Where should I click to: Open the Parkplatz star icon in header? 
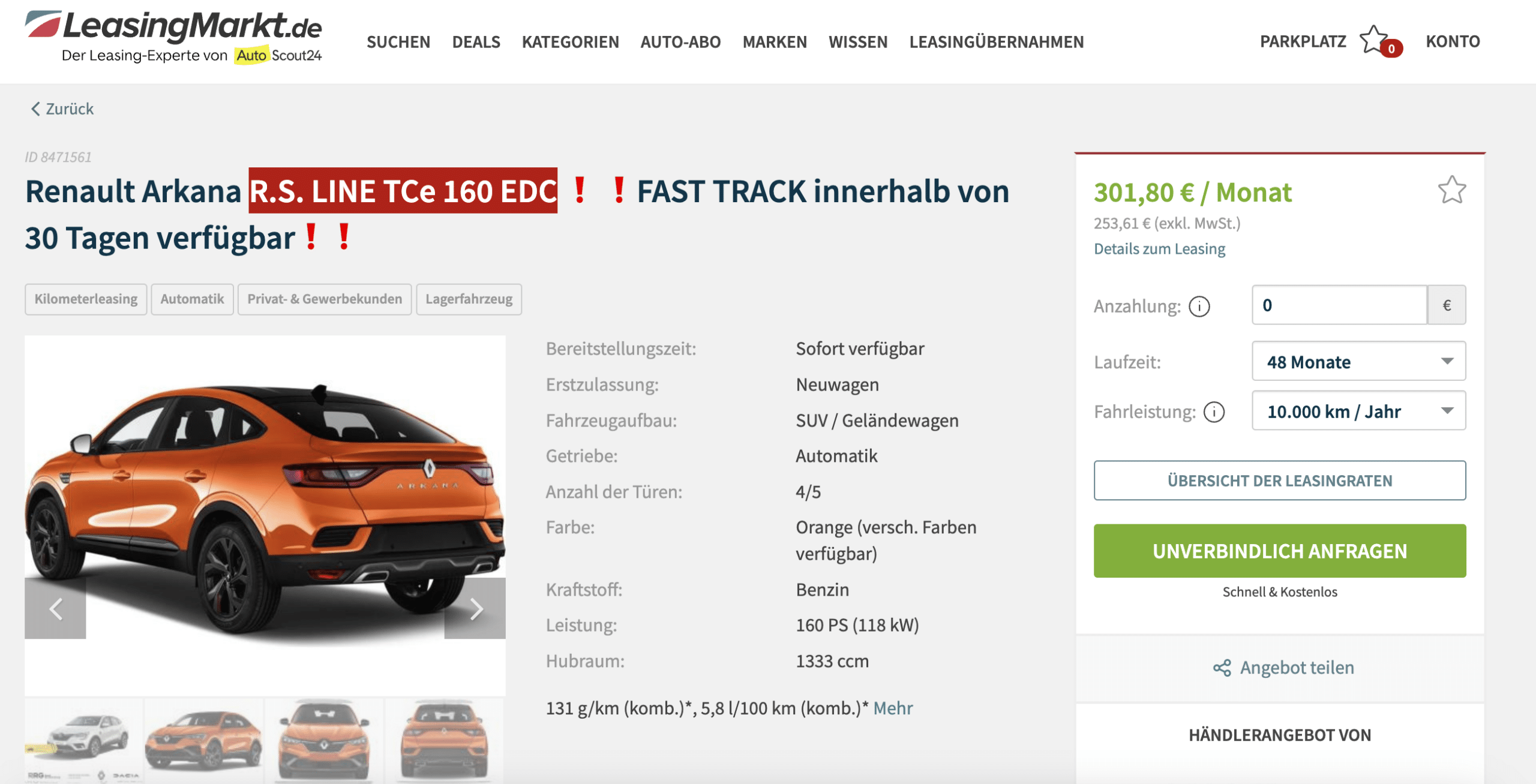coord(1373,40)
